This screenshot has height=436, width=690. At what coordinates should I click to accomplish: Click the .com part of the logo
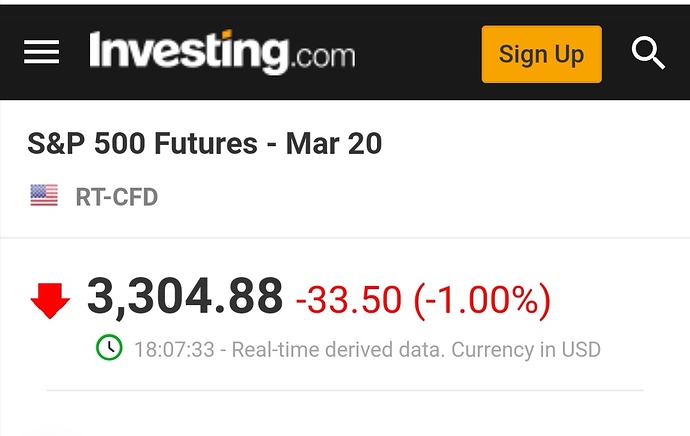(323, 56)
